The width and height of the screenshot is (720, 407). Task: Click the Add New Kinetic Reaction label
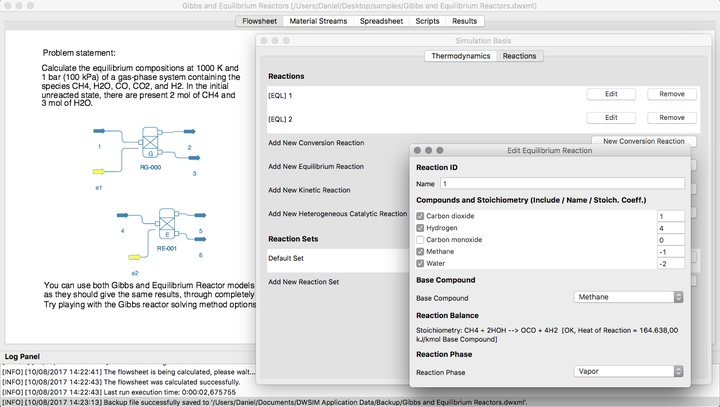(x=309, y=190)
